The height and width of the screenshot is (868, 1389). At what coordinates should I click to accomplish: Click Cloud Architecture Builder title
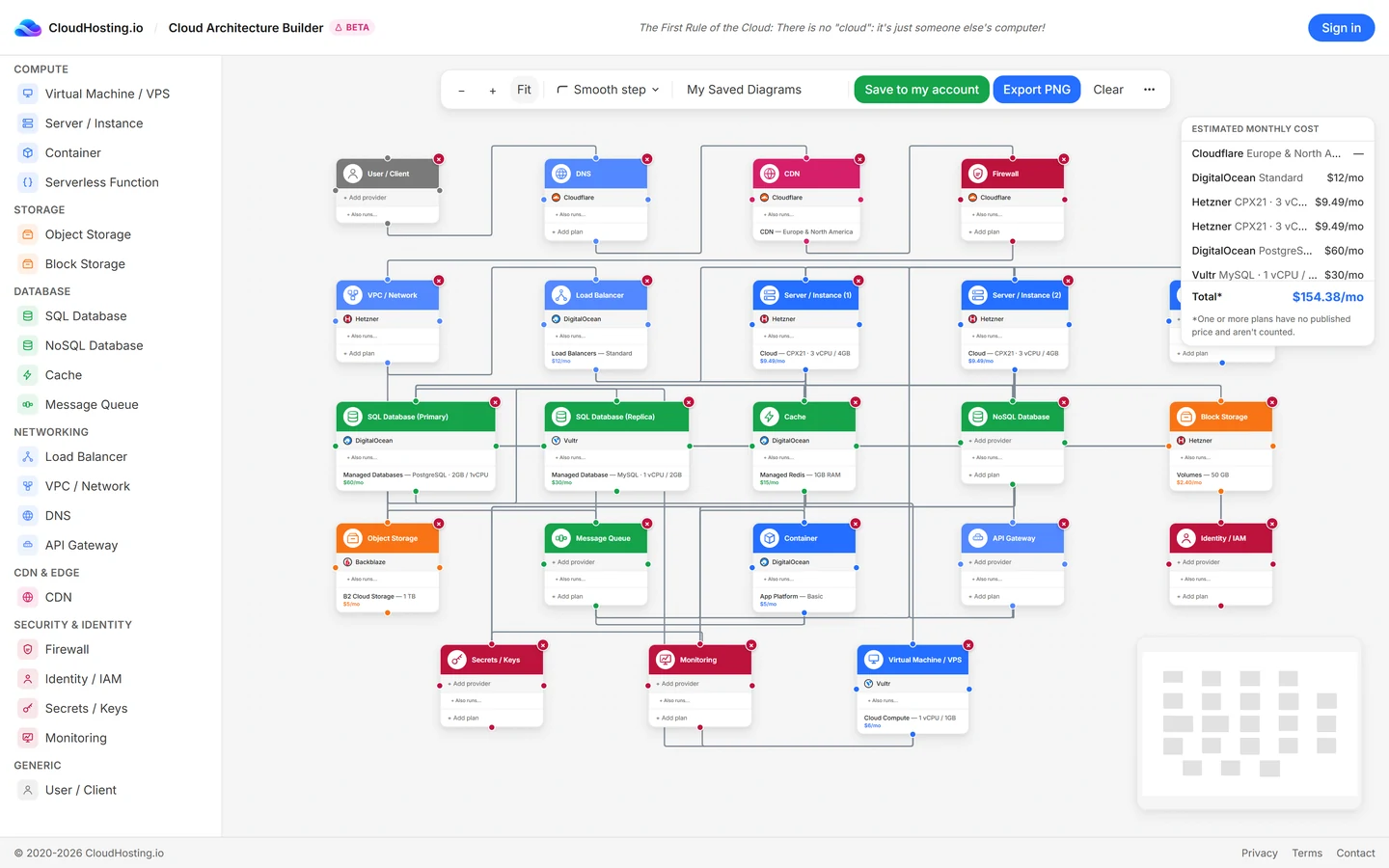[x=246, y=28]
